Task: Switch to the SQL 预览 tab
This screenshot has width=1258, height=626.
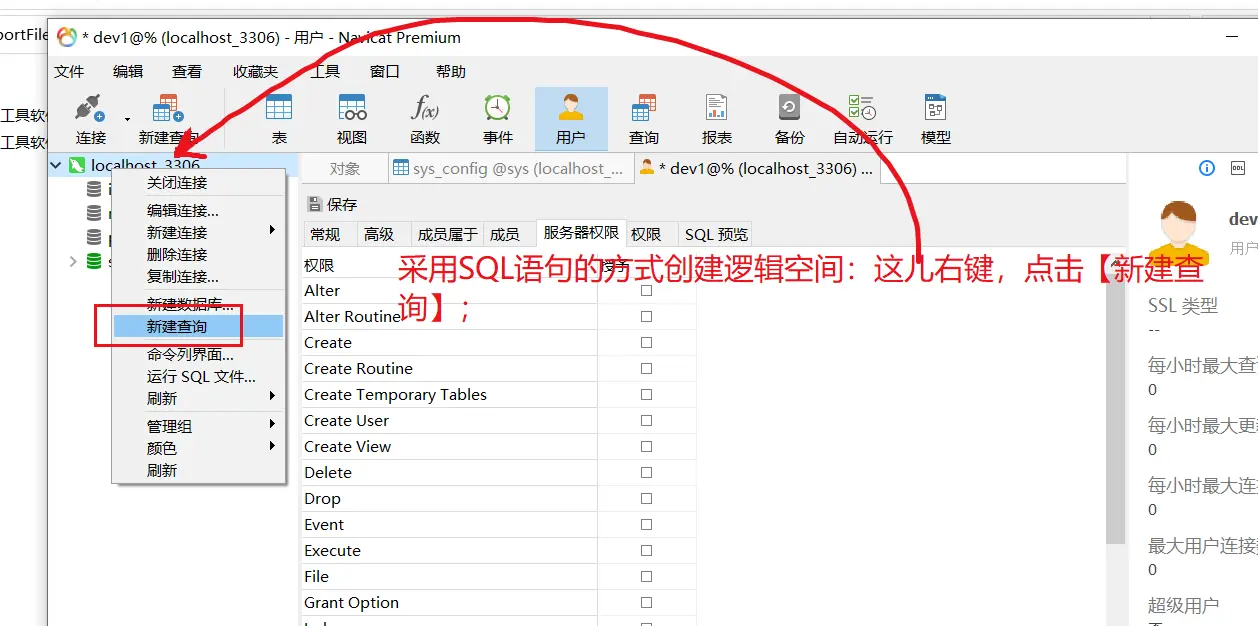Action: coord(716,234)
